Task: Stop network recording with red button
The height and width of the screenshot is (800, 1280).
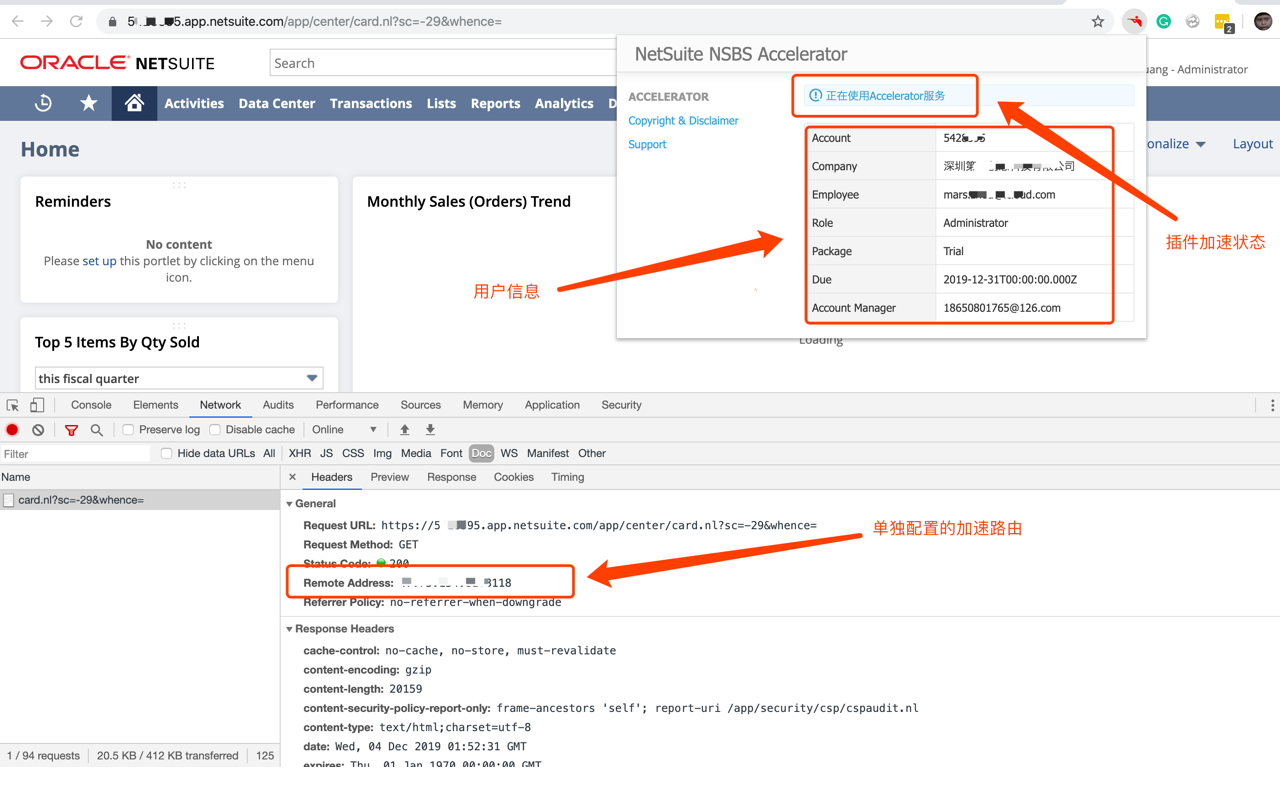Action: click(13, 430)
